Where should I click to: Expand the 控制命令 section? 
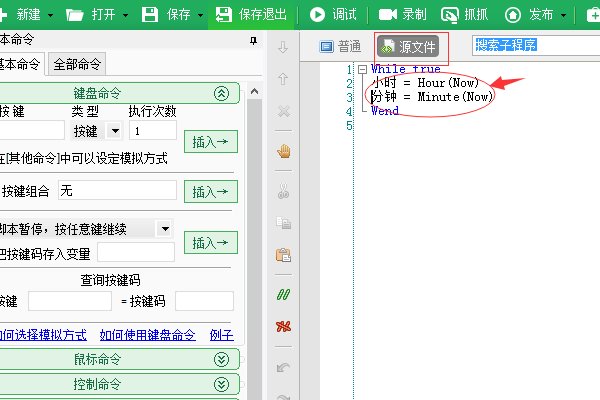point(221,384)
